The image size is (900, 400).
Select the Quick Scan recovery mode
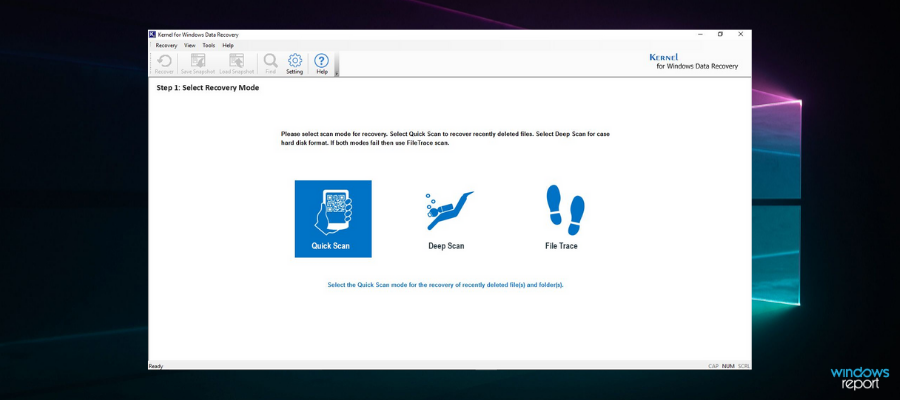[x=333, y=219]
